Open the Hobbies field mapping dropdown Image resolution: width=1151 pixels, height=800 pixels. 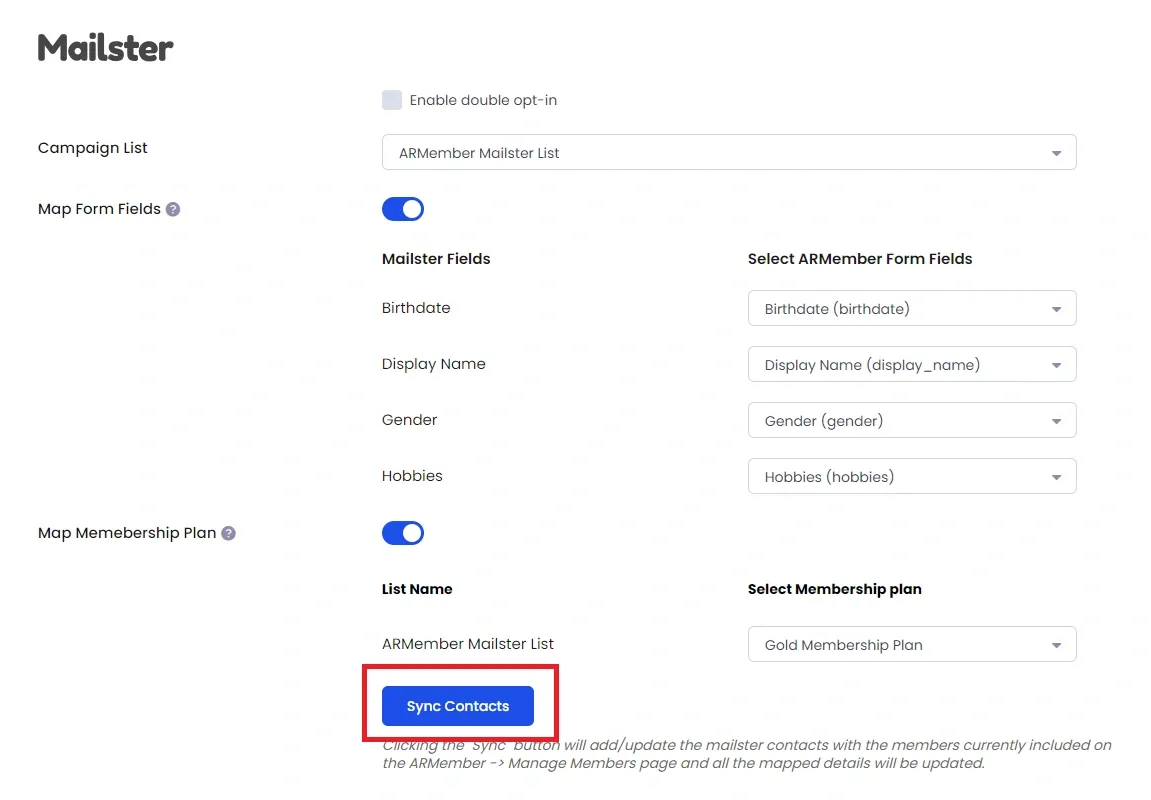(x=912, y=476)
